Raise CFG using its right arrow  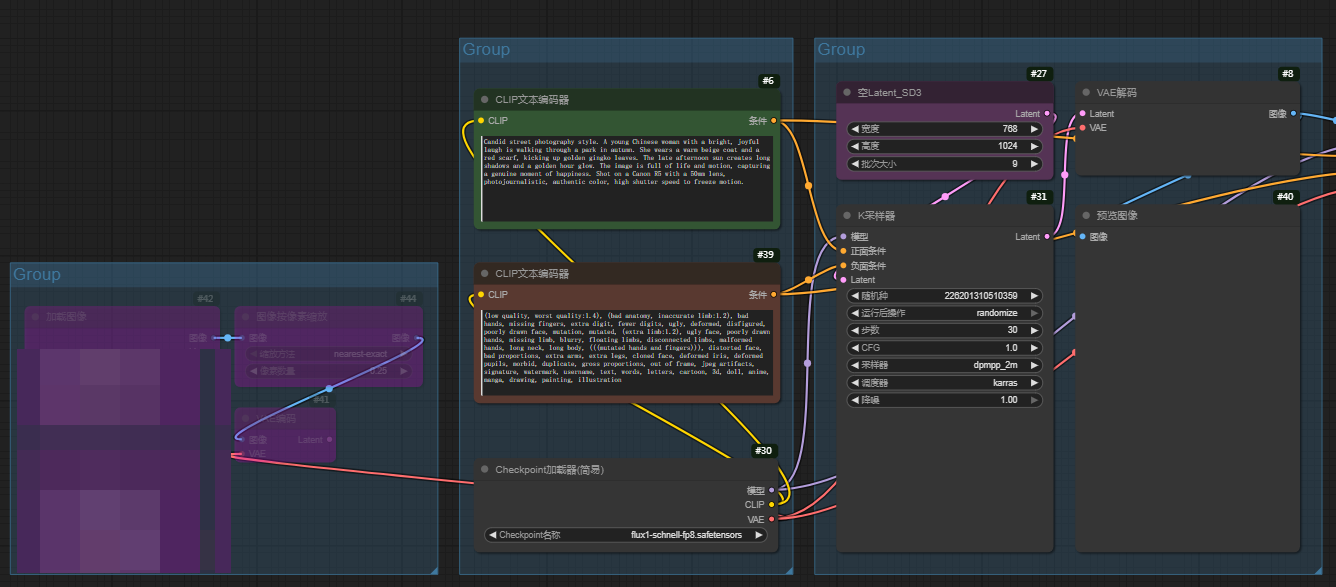click(1035, 348)
